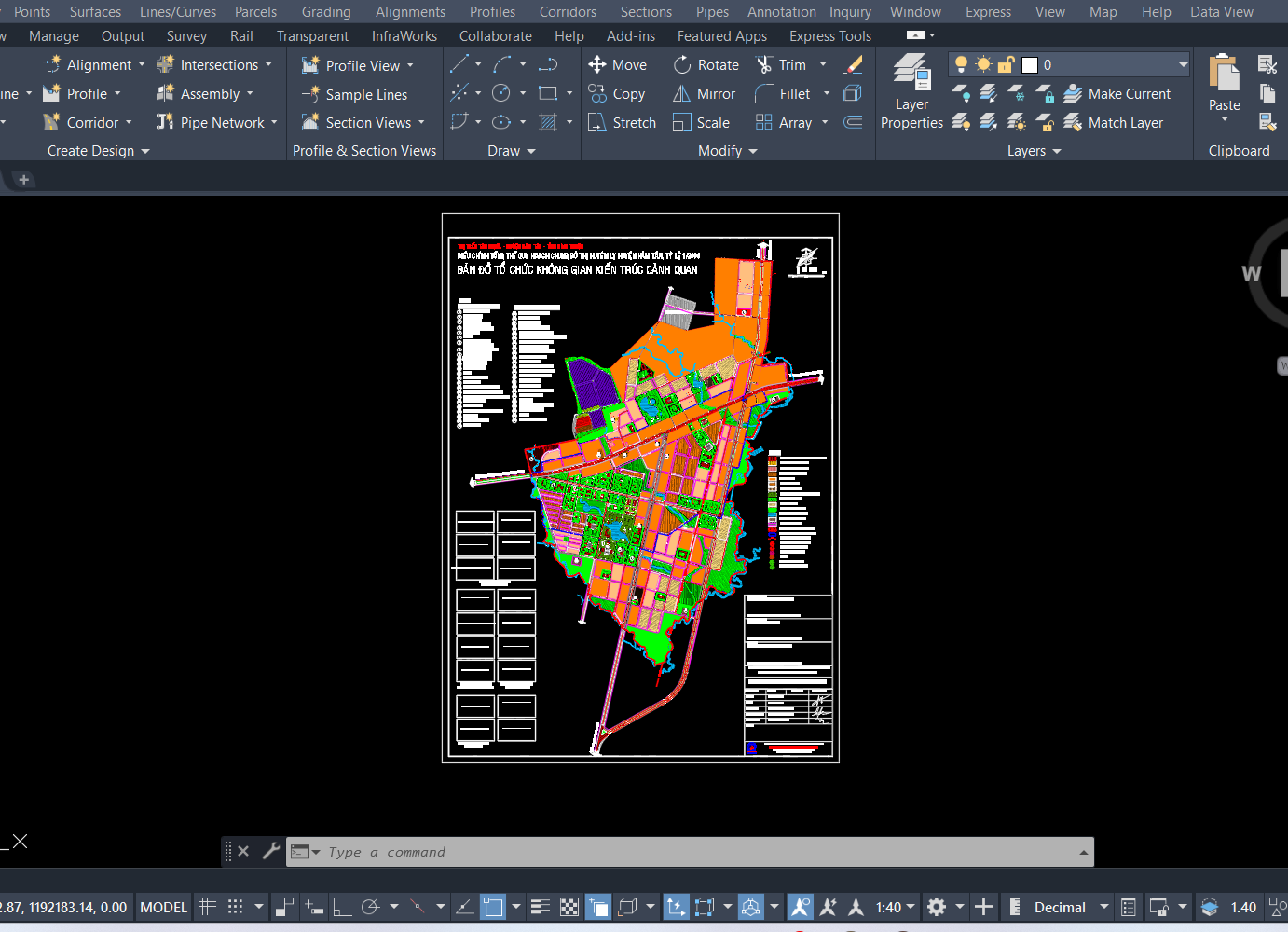Viewport: 1288px width, 932px height.
Task: Toggle object snap in status bar
Action: (493, 907)
